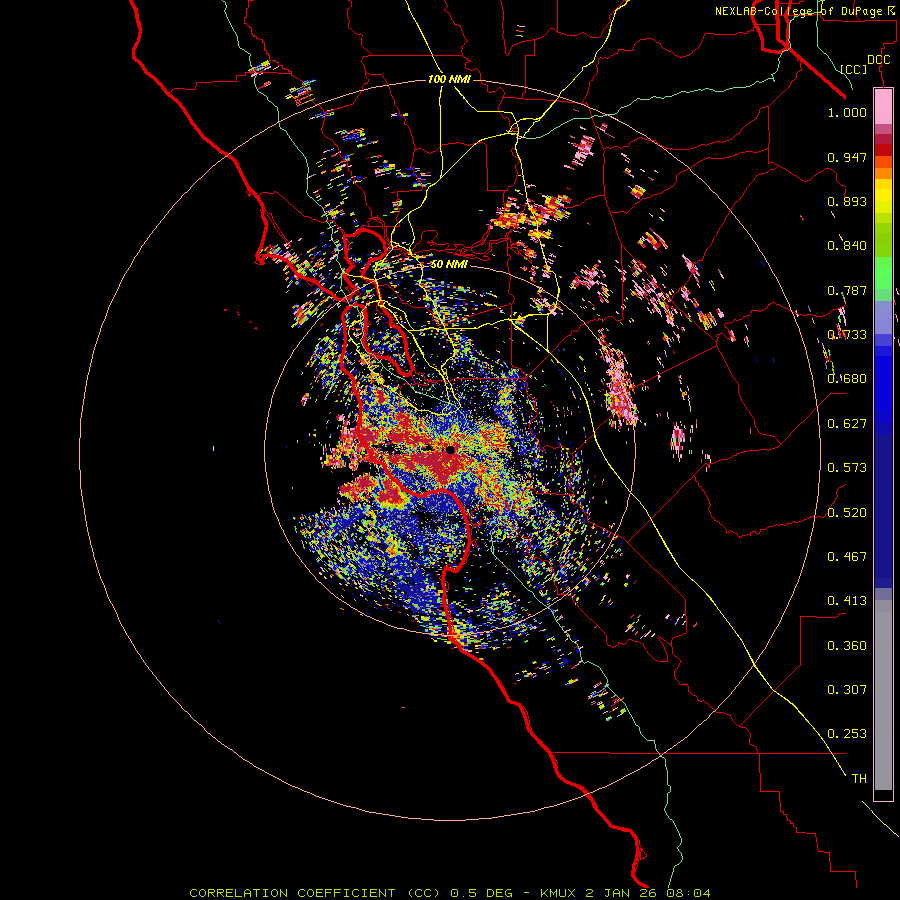Click the black radar site dot at ring center

(x=450, y=449)
